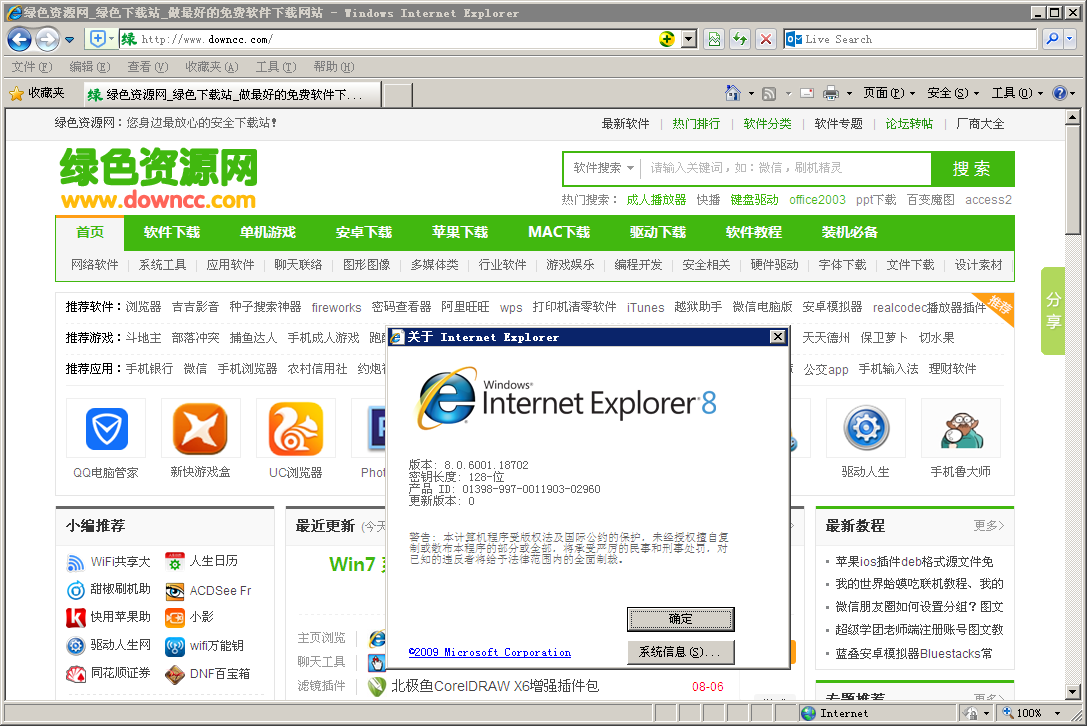Click the 驱动人生 gear icon

click(x=865, y=428)
